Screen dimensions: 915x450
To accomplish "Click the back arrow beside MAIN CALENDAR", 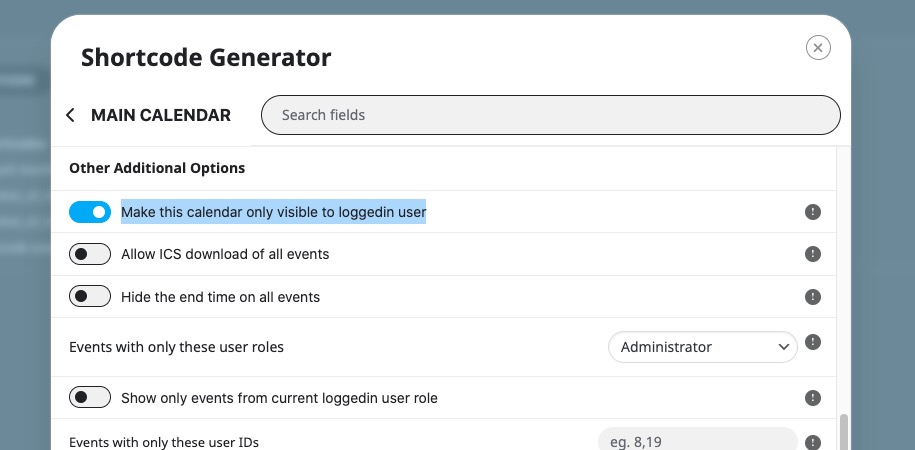I will pos(70,115).
